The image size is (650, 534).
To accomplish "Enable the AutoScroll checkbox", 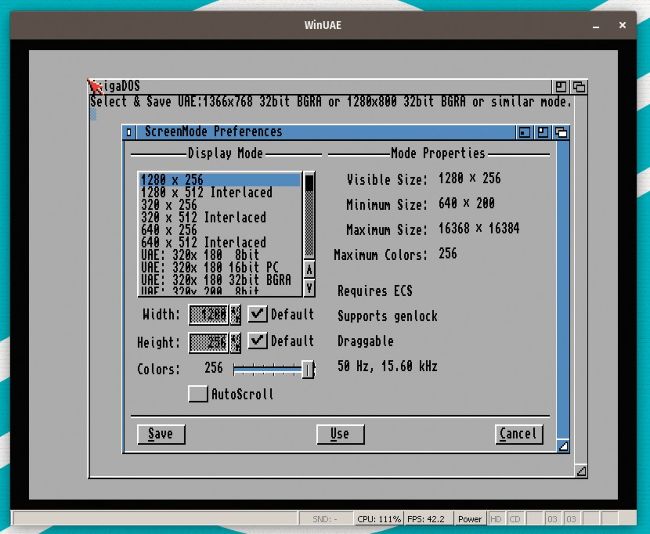I will tap(198, 394).
